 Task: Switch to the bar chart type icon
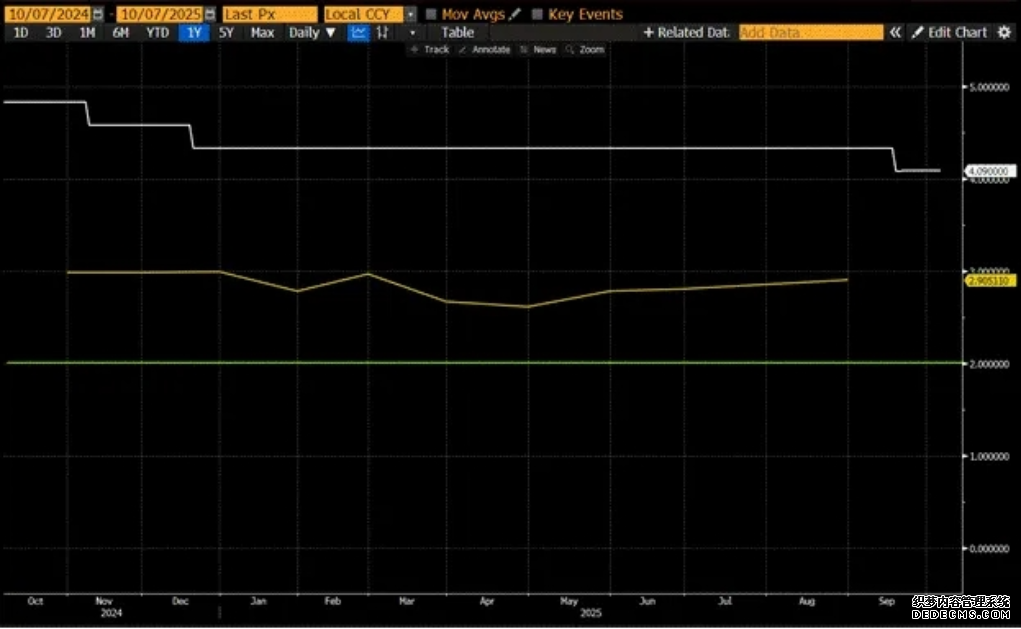point(382,33)
